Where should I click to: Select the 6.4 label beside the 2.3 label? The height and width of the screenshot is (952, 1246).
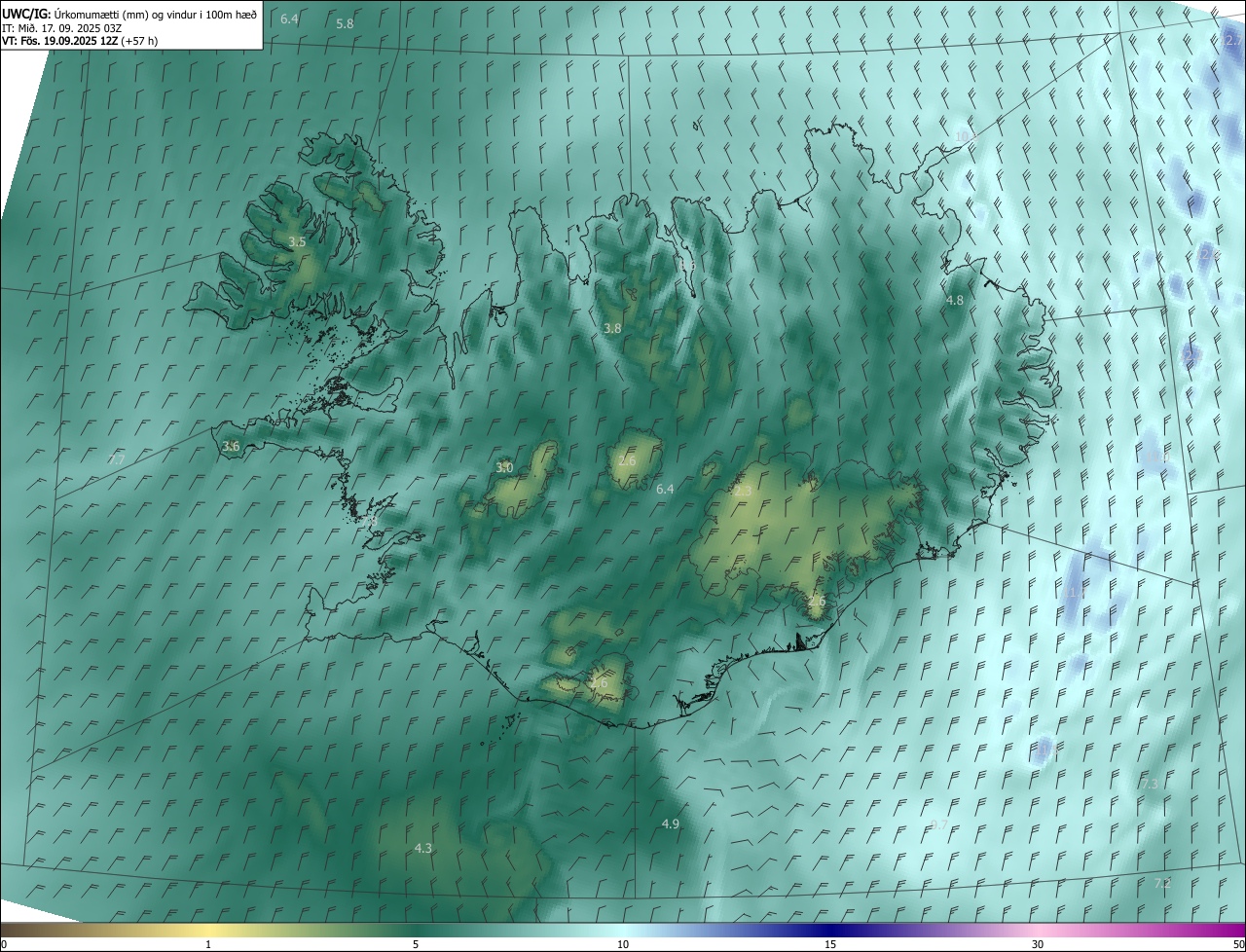pos(665,489)
